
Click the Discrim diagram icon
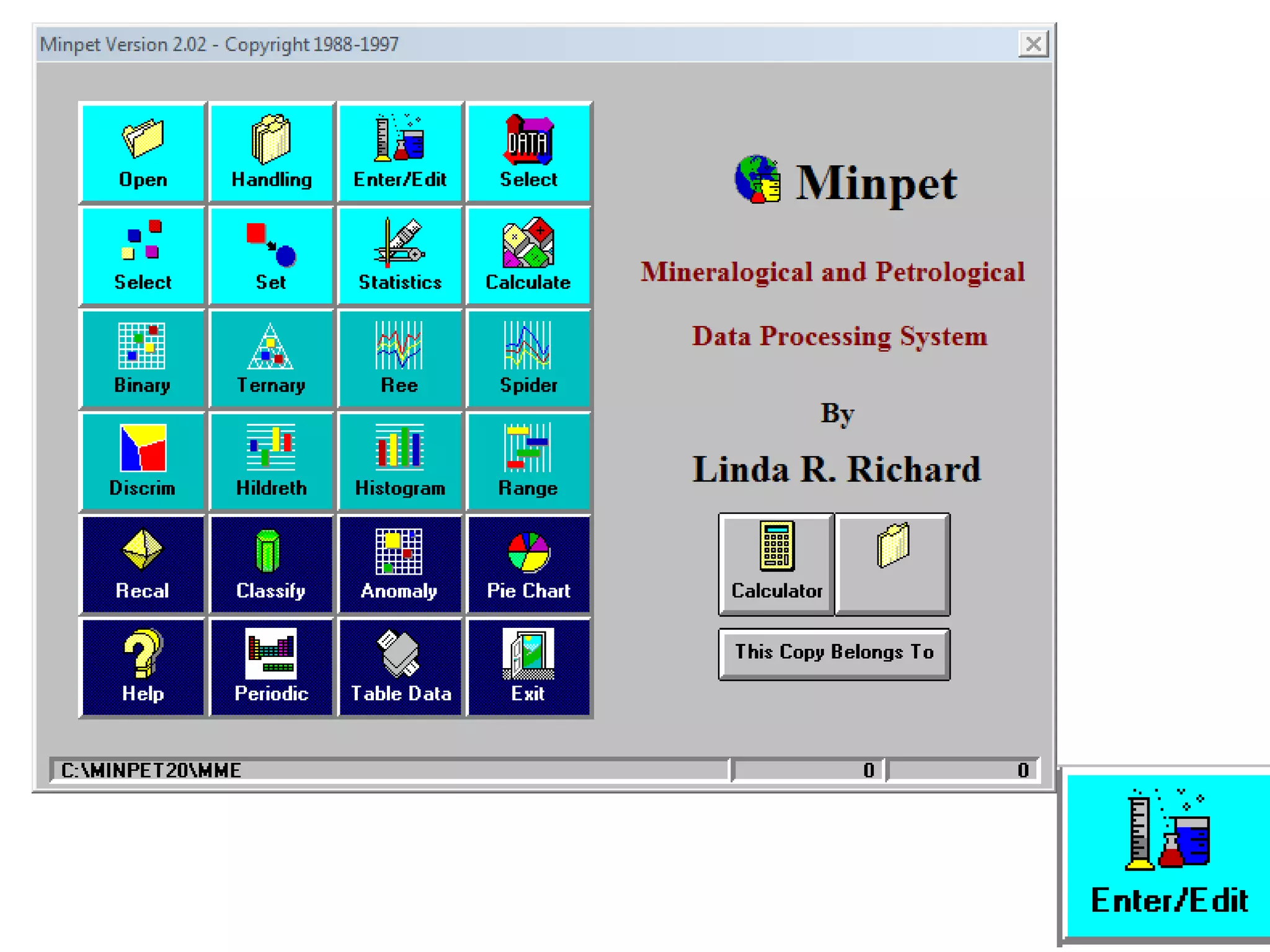pos(143,461)
